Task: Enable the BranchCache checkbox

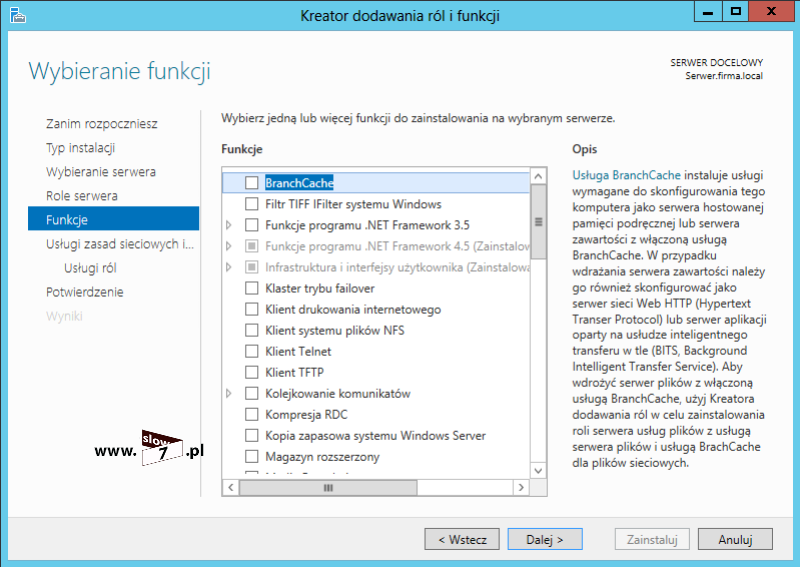Action: point(252,183)
